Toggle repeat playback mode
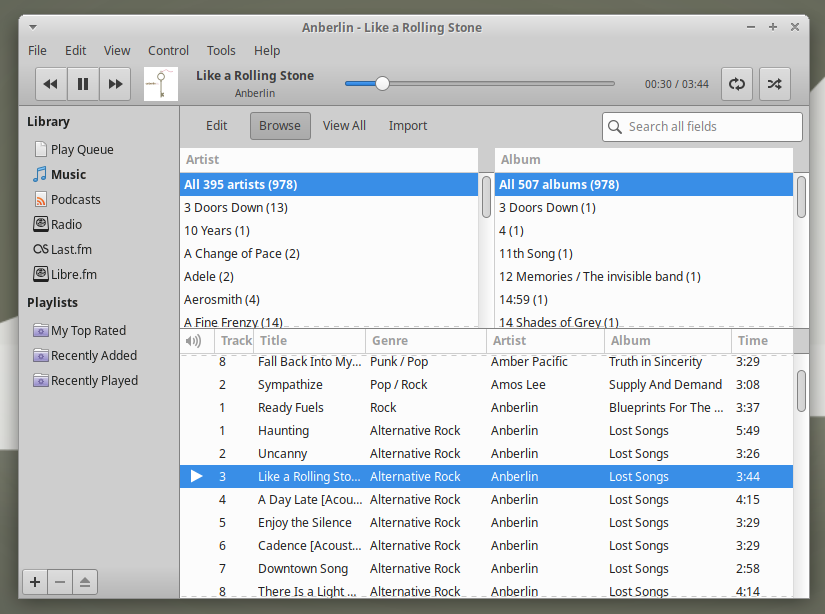Viewport: 825px width, 614px height. 737,84
